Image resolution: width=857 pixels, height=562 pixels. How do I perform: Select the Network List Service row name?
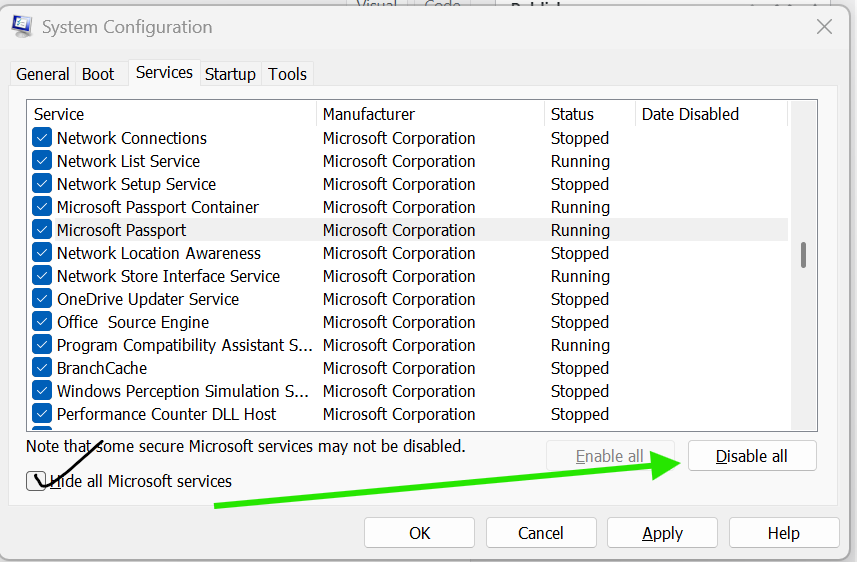tap(128, 161)
